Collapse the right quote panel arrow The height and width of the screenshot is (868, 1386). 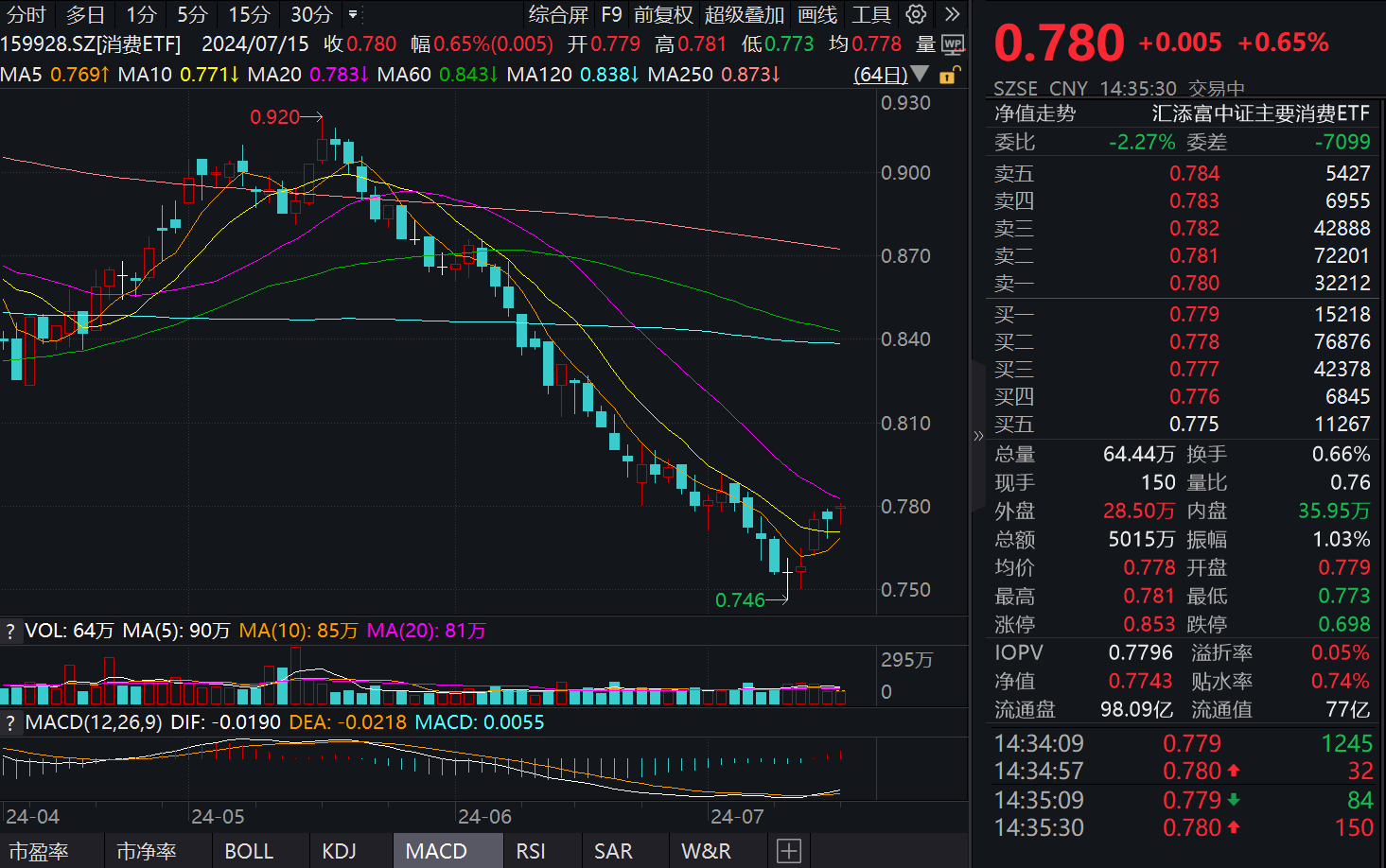(978, 436)
